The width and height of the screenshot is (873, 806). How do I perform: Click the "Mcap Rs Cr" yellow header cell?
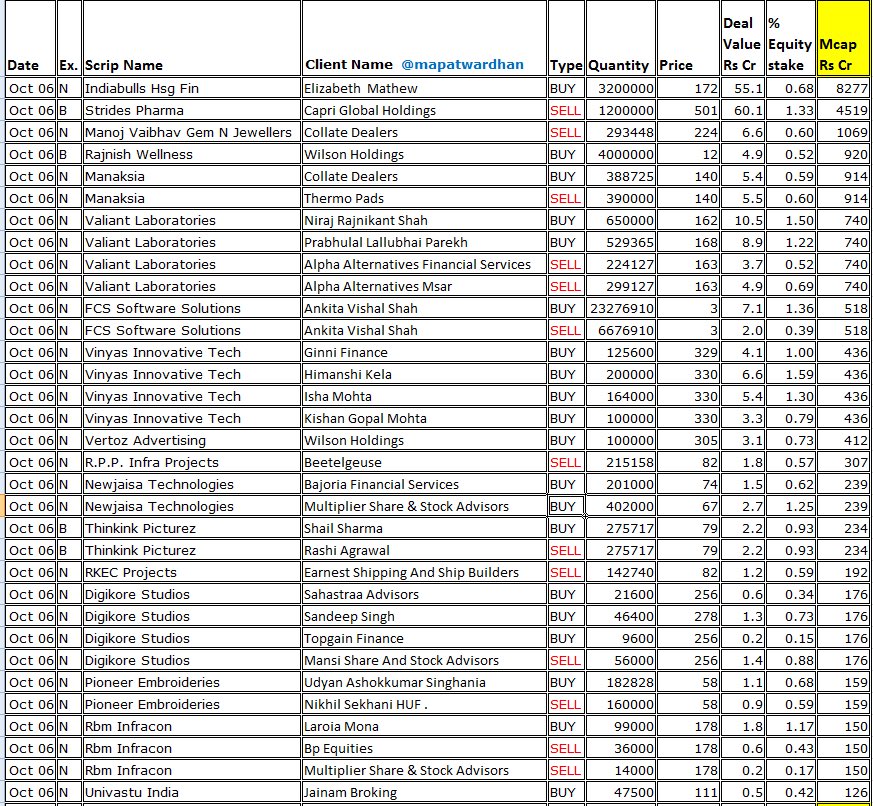tap(843, 38)
